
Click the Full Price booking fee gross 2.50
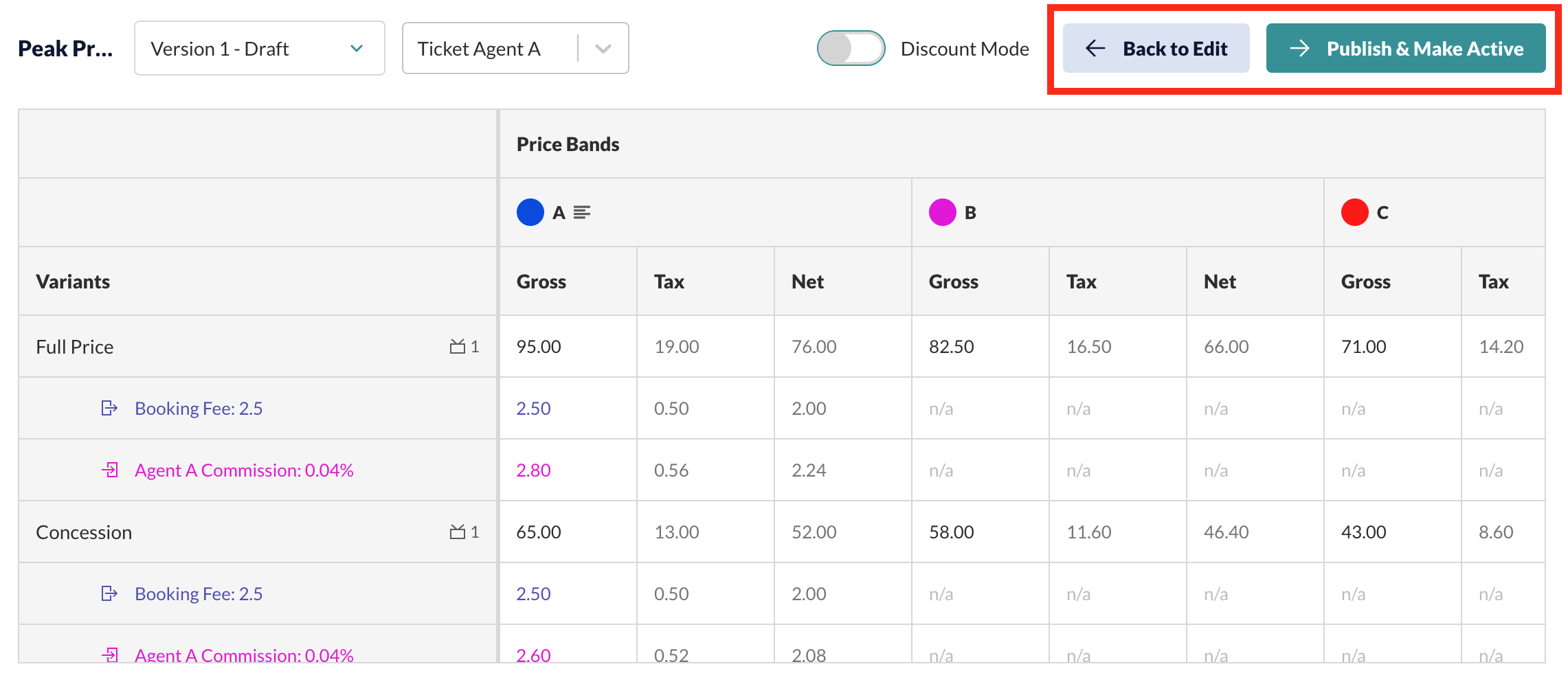[533, 409]
